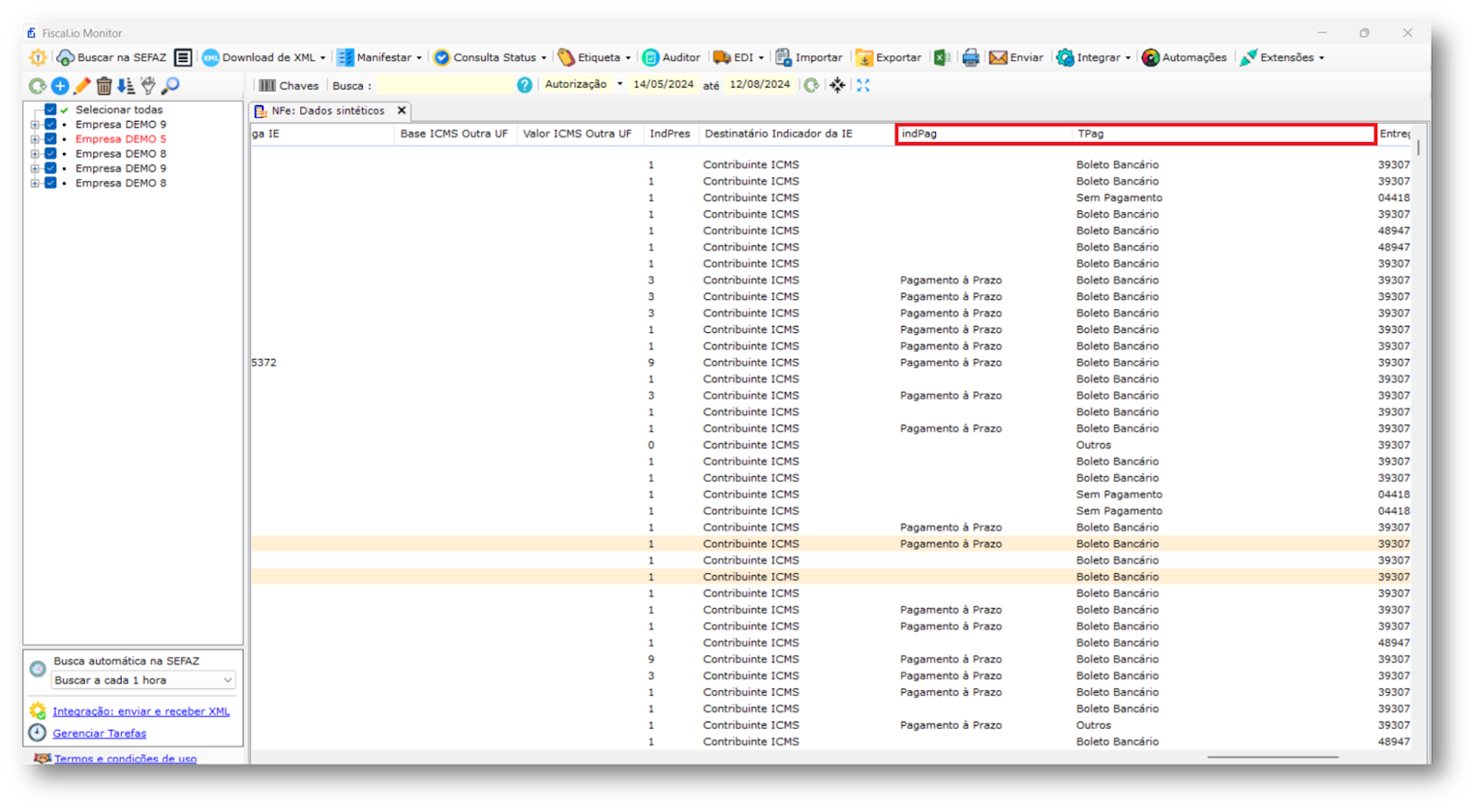Click the '5372' cell in the IE column
Image resolution: width=1477 pixels, height=812 pixels.
[x=264, y=363]
